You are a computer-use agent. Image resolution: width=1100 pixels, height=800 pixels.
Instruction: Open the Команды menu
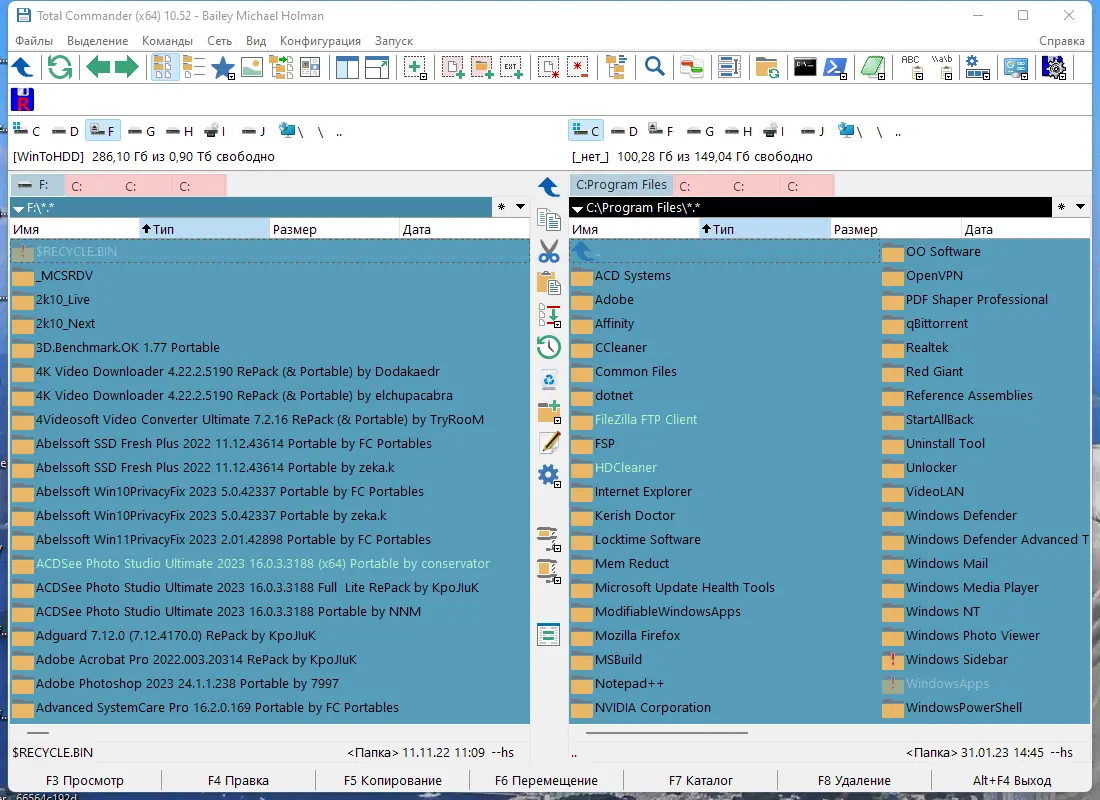click(167, 41)
